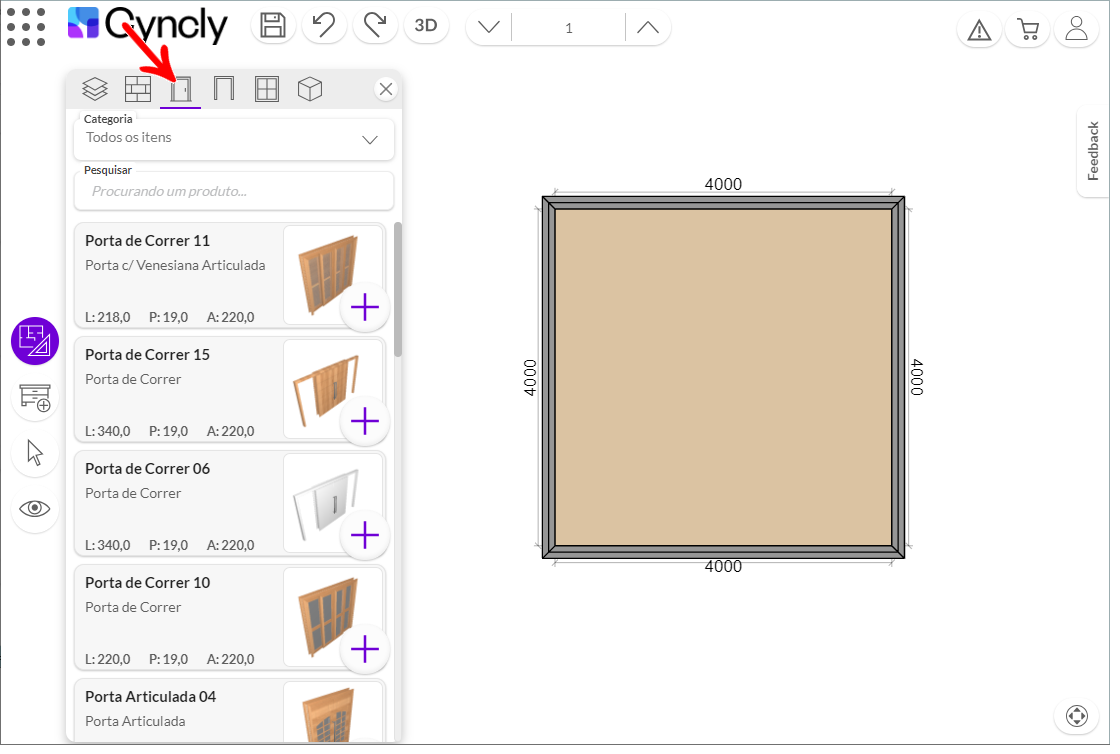
Task: Click the Porta de Correr 15 title
Action: pyautogui.click(x=147, y=356)
